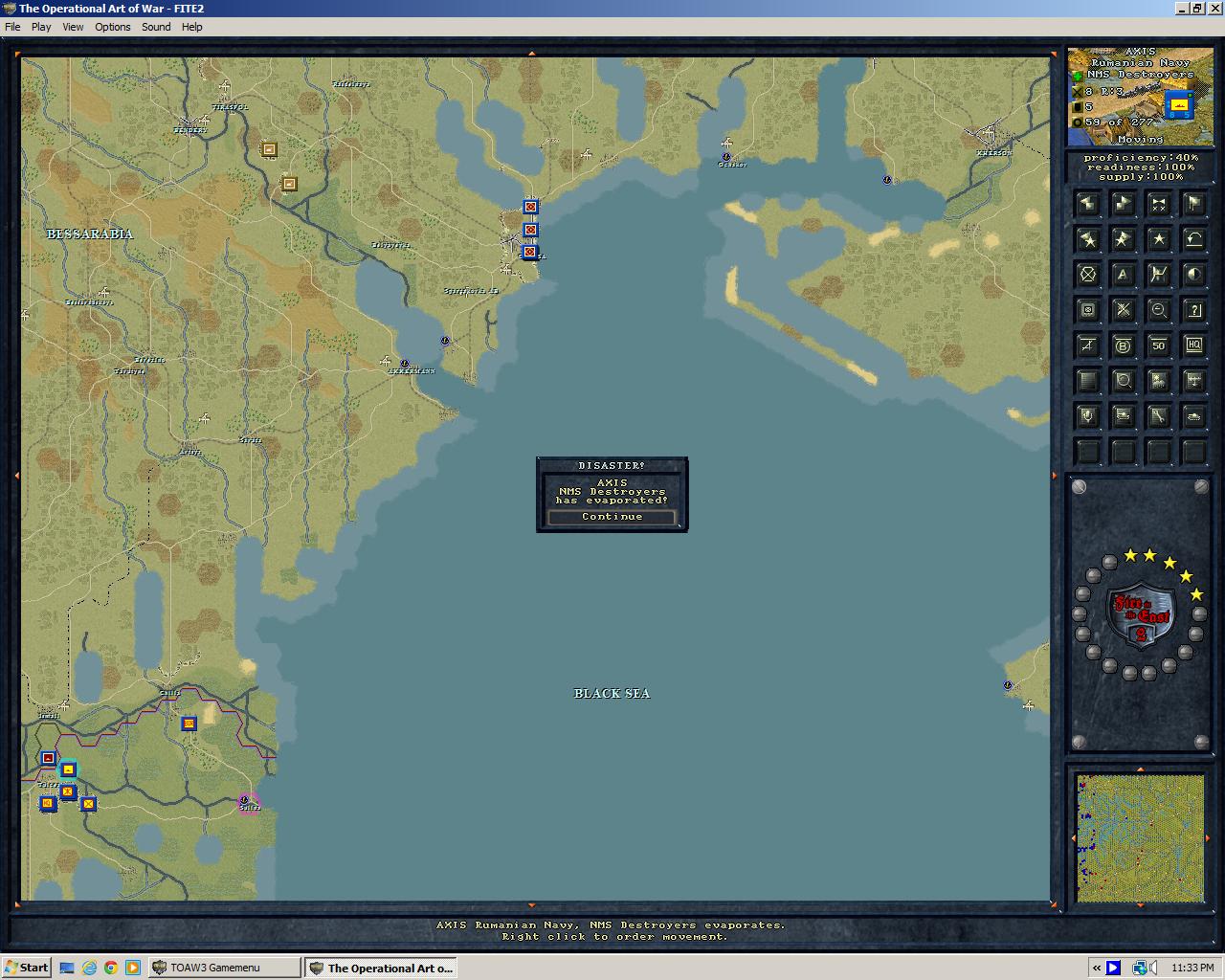Open the Play menu

click(x=41, y=27)
